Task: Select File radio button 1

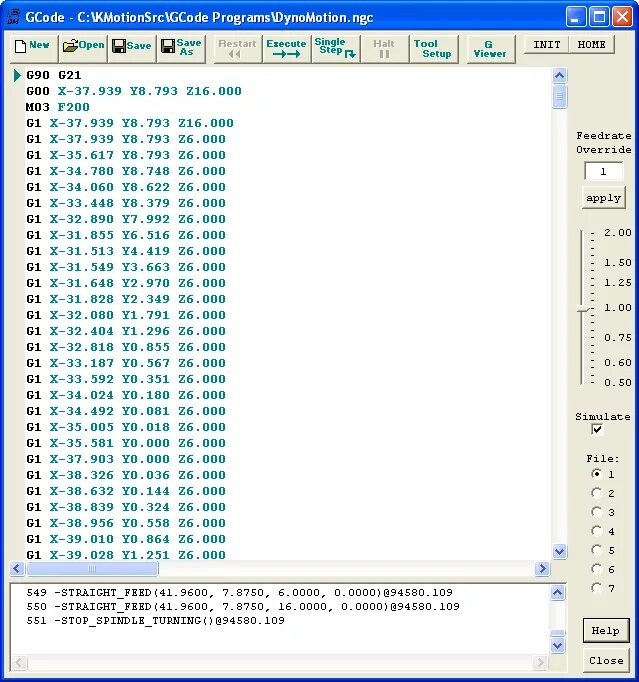Action: click(597, 474)
